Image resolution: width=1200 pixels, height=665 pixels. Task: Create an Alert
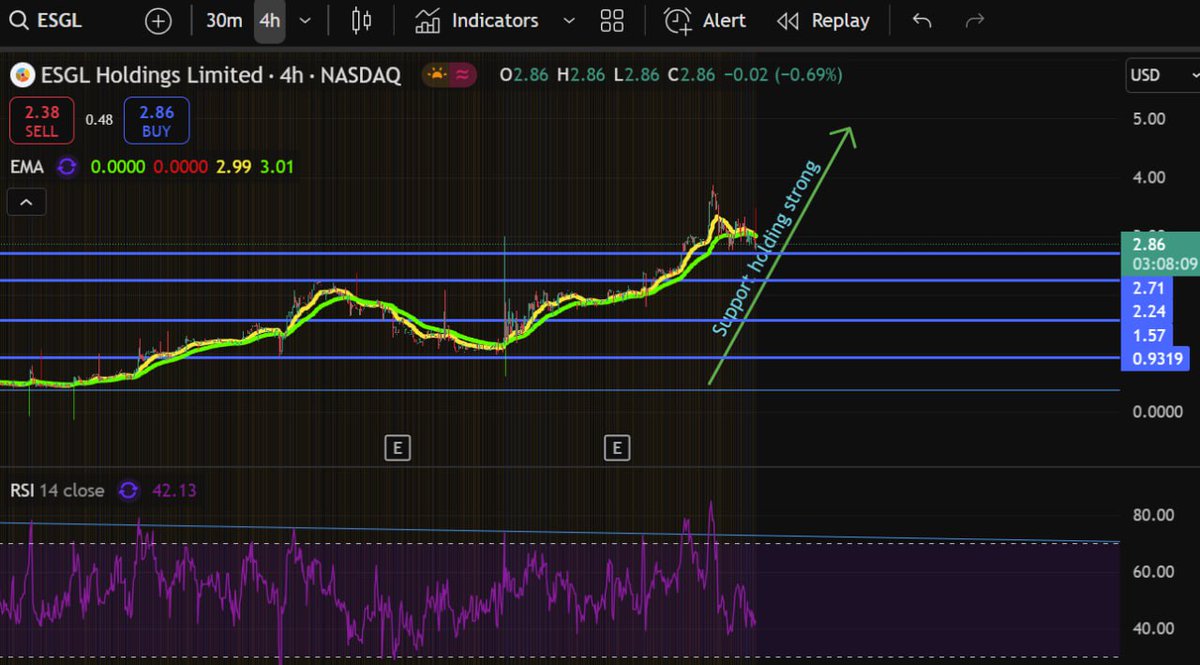tap(705, 20)
